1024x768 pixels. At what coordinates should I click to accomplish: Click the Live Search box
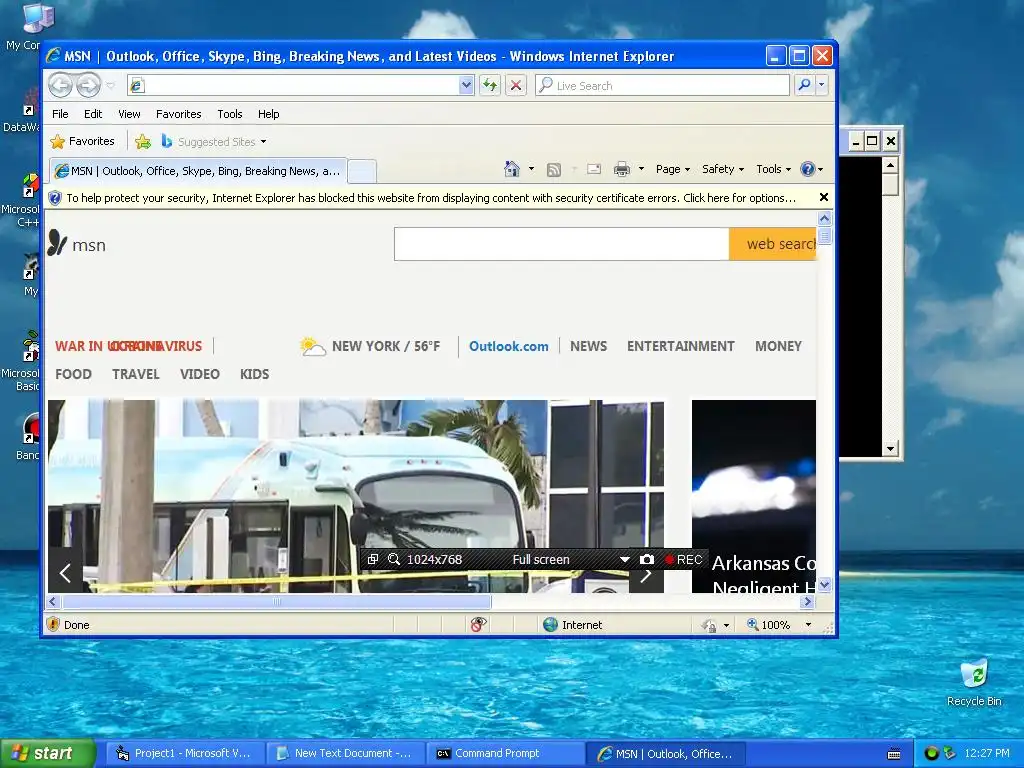point(662,85)
